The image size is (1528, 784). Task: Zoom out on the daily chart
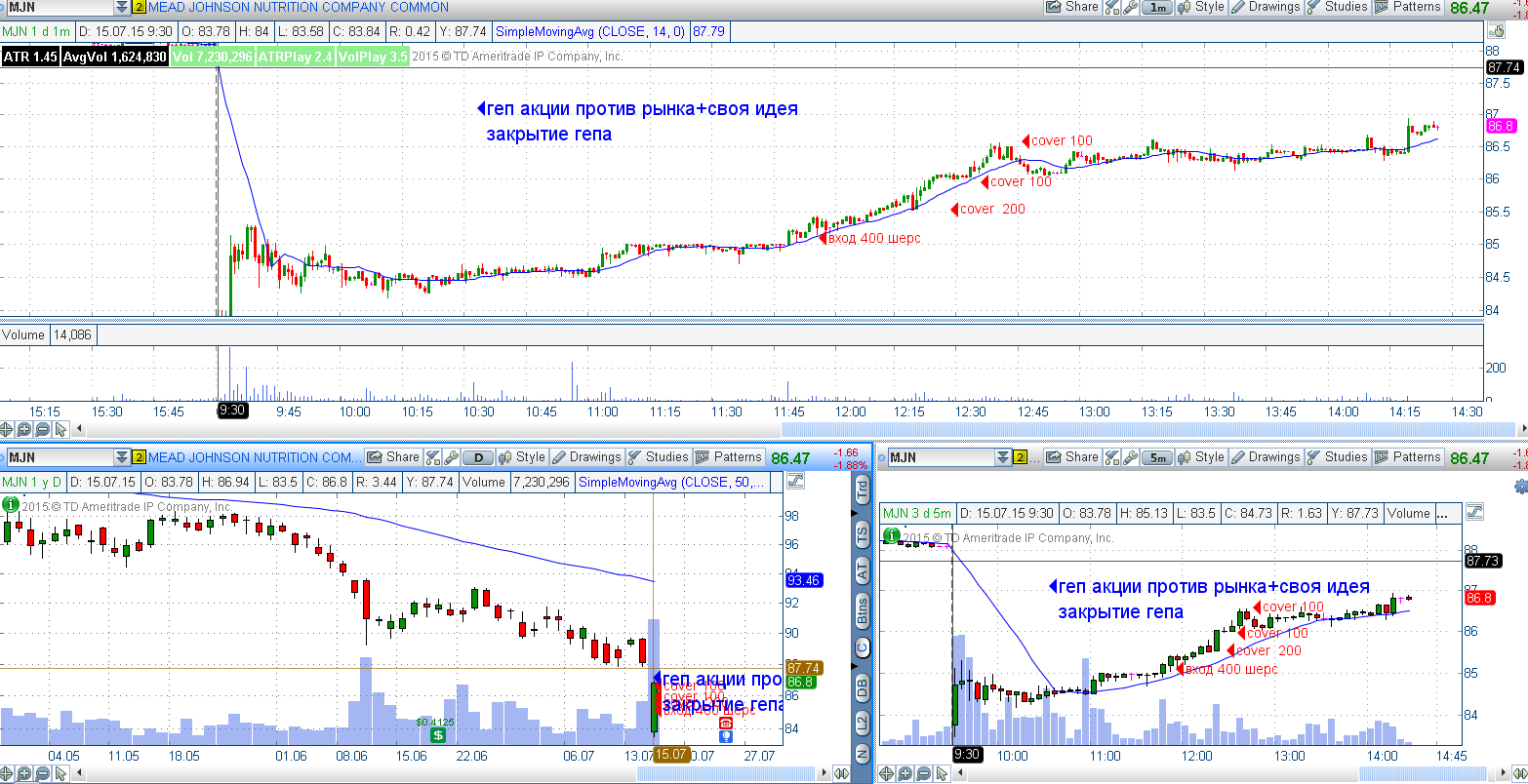coord(43,774)
